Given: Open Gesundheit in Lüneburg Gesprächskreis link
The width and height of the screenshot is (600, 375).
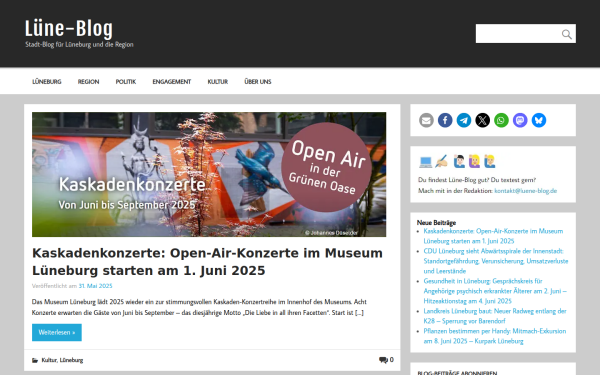Looking at the screenshot, I should [x=495, y=291].
